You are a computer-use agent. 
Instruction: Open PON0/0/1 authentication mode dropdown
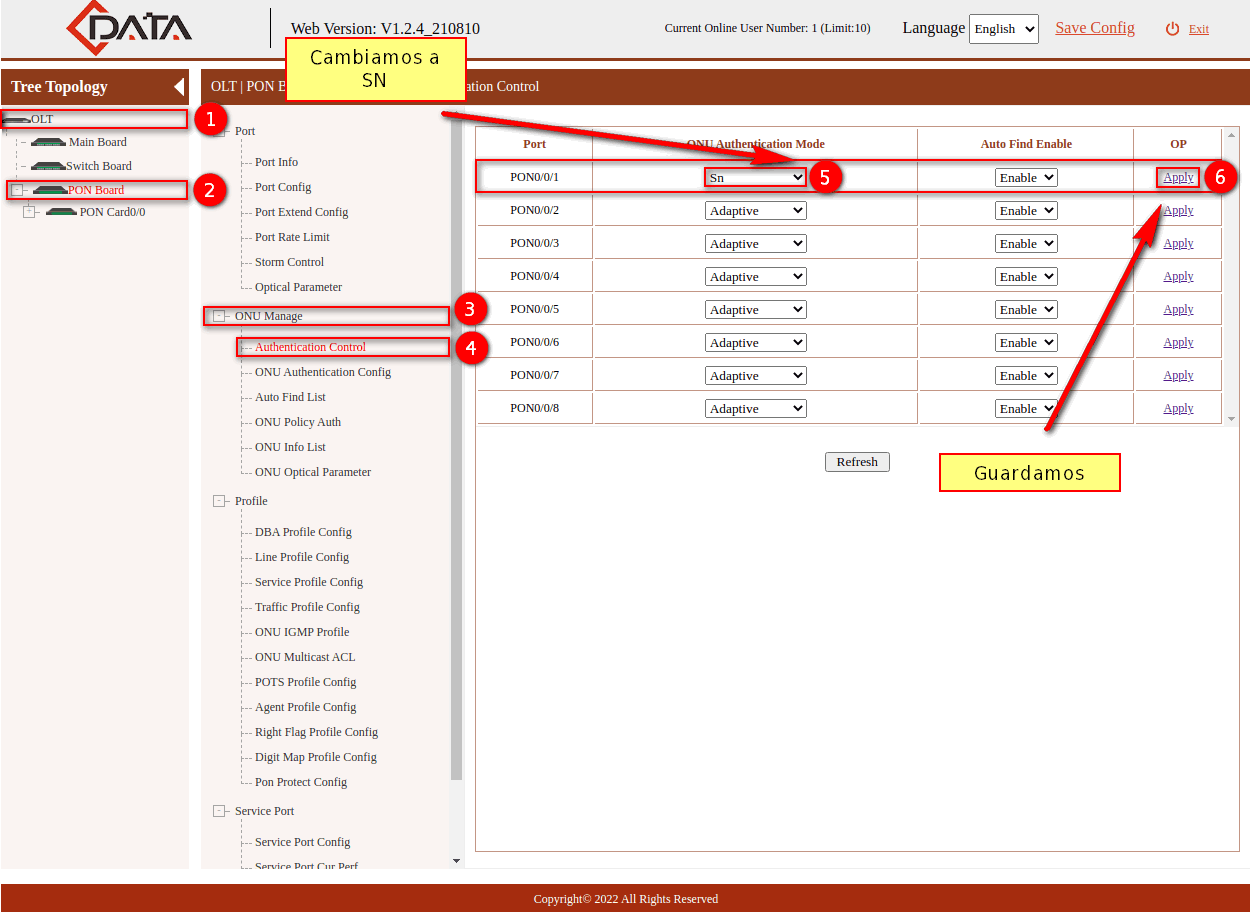click(x=755, y=177)
